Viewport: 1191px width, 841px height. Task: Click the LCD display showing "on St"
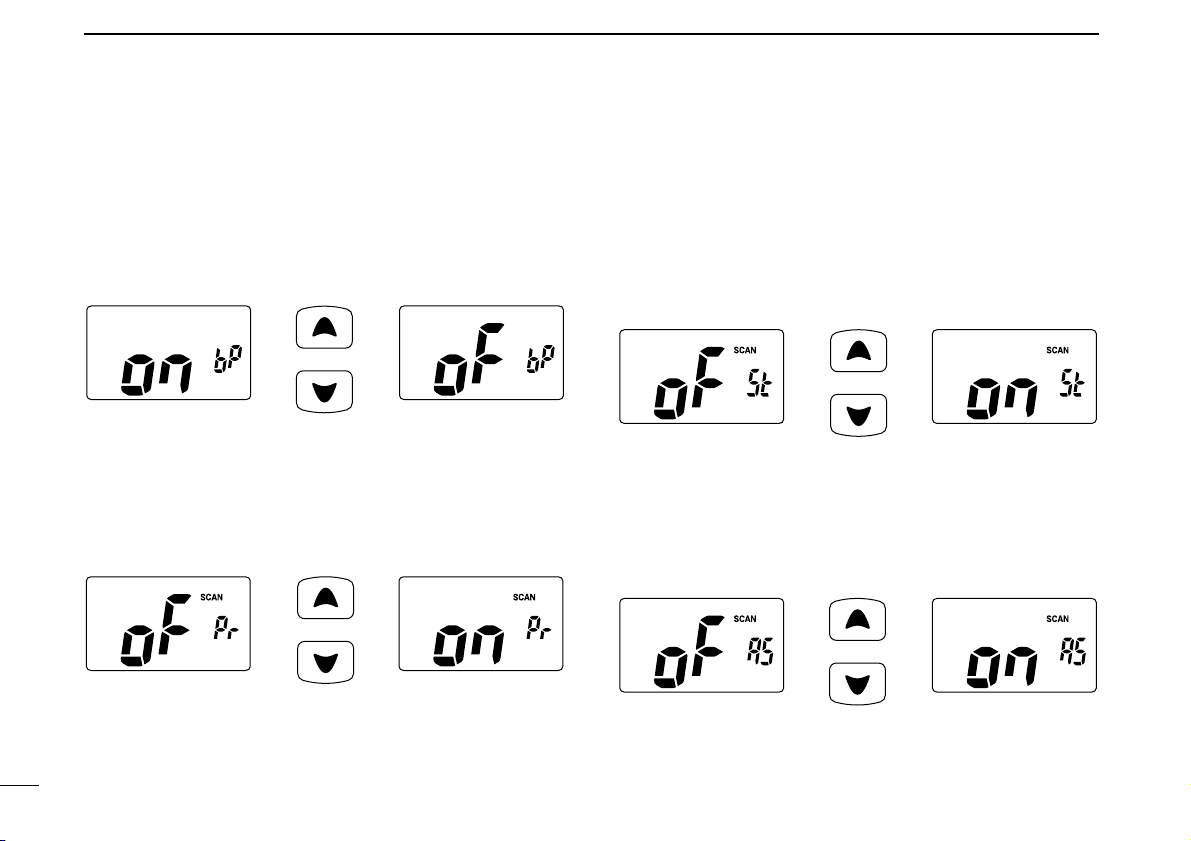click(x=1014, y=376)
